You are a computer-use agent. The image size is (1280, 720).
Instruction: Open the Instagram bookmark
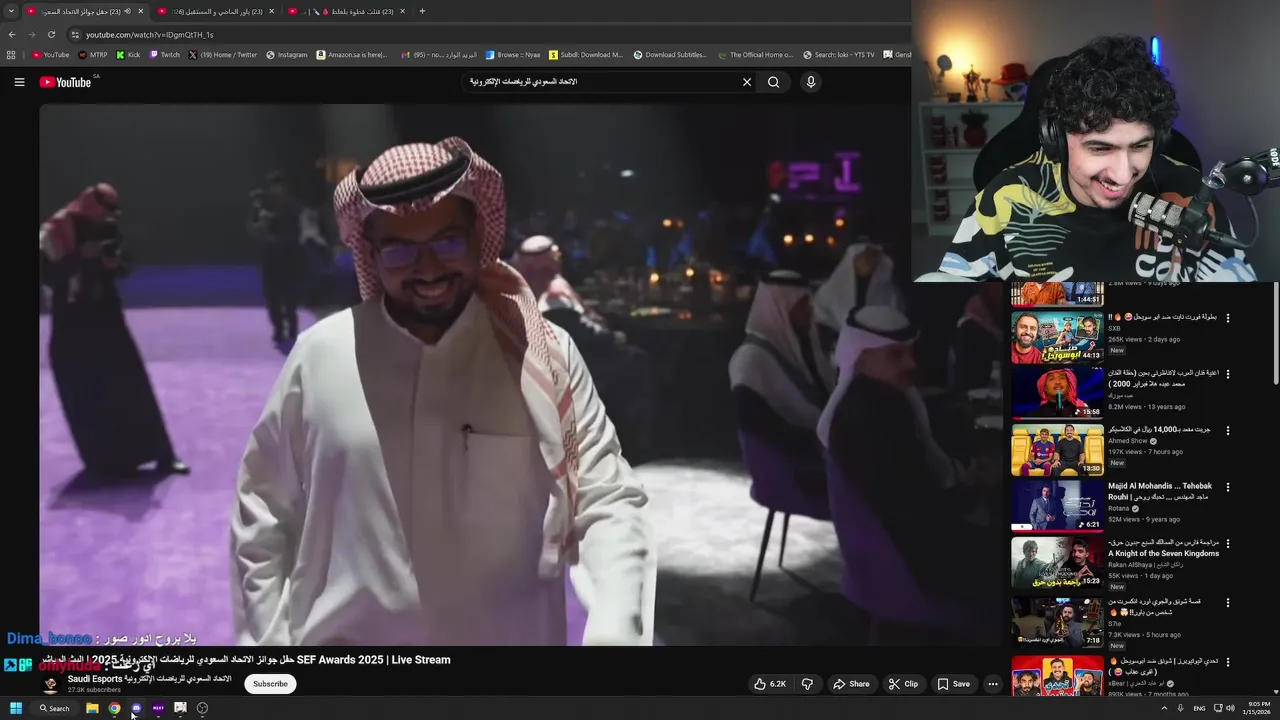pos(287,55)
